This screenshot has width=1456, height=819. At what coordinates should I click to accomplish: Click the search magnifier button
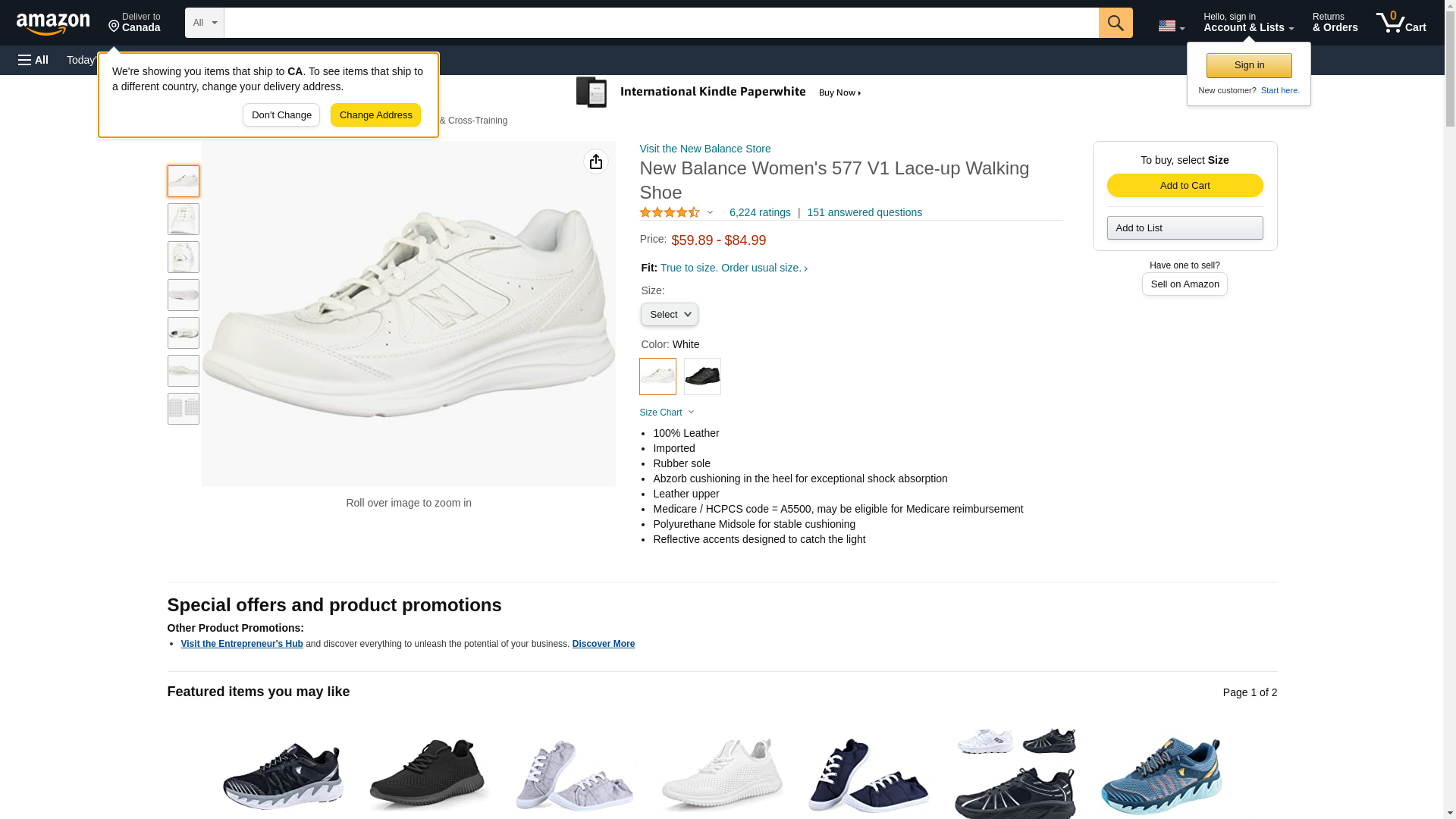tap(1115, 23)
